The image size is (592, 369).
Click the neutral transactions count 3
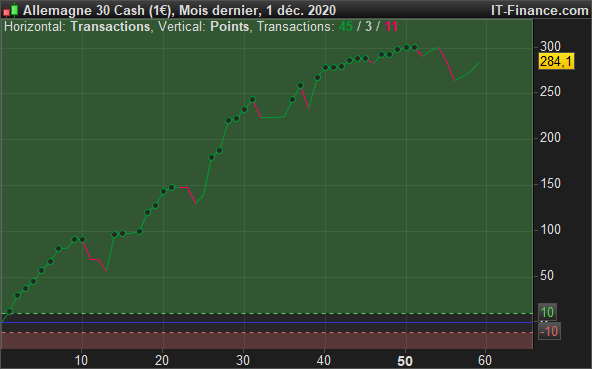tap(368, 27)
